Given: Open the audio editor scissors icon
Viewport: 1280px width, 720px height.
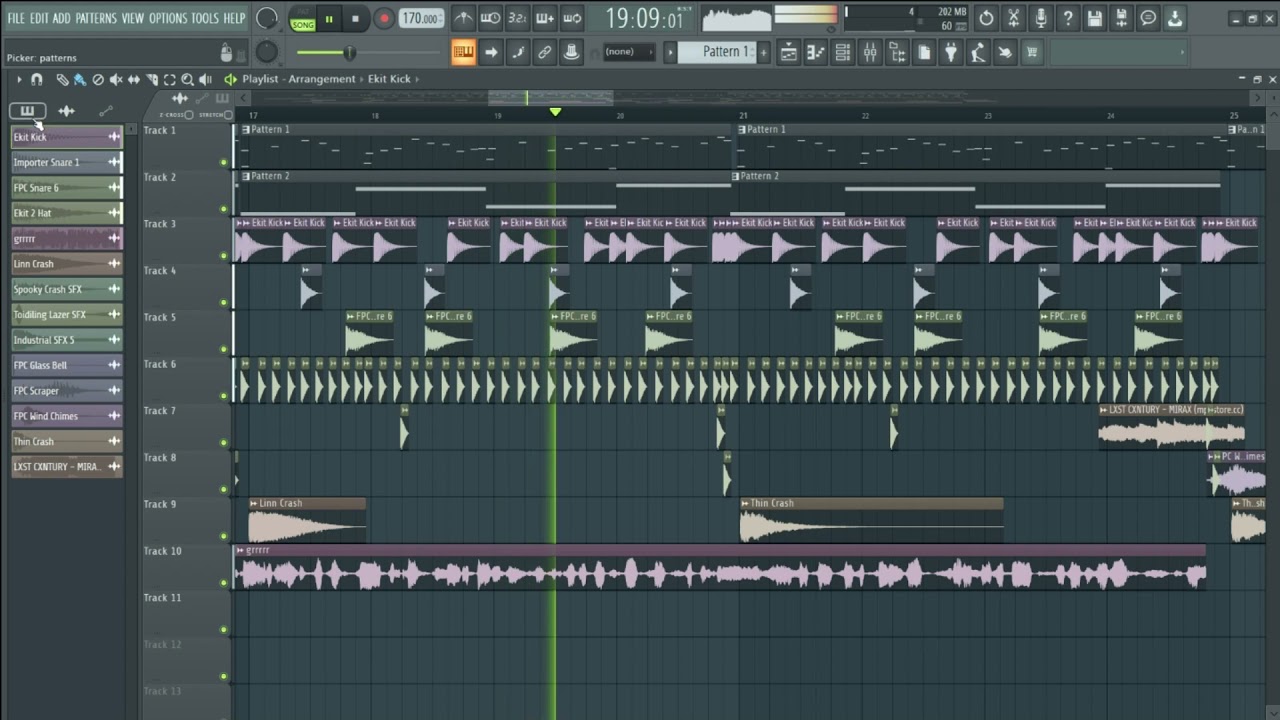Looking at the screenshot, I should click(1014, 18).
